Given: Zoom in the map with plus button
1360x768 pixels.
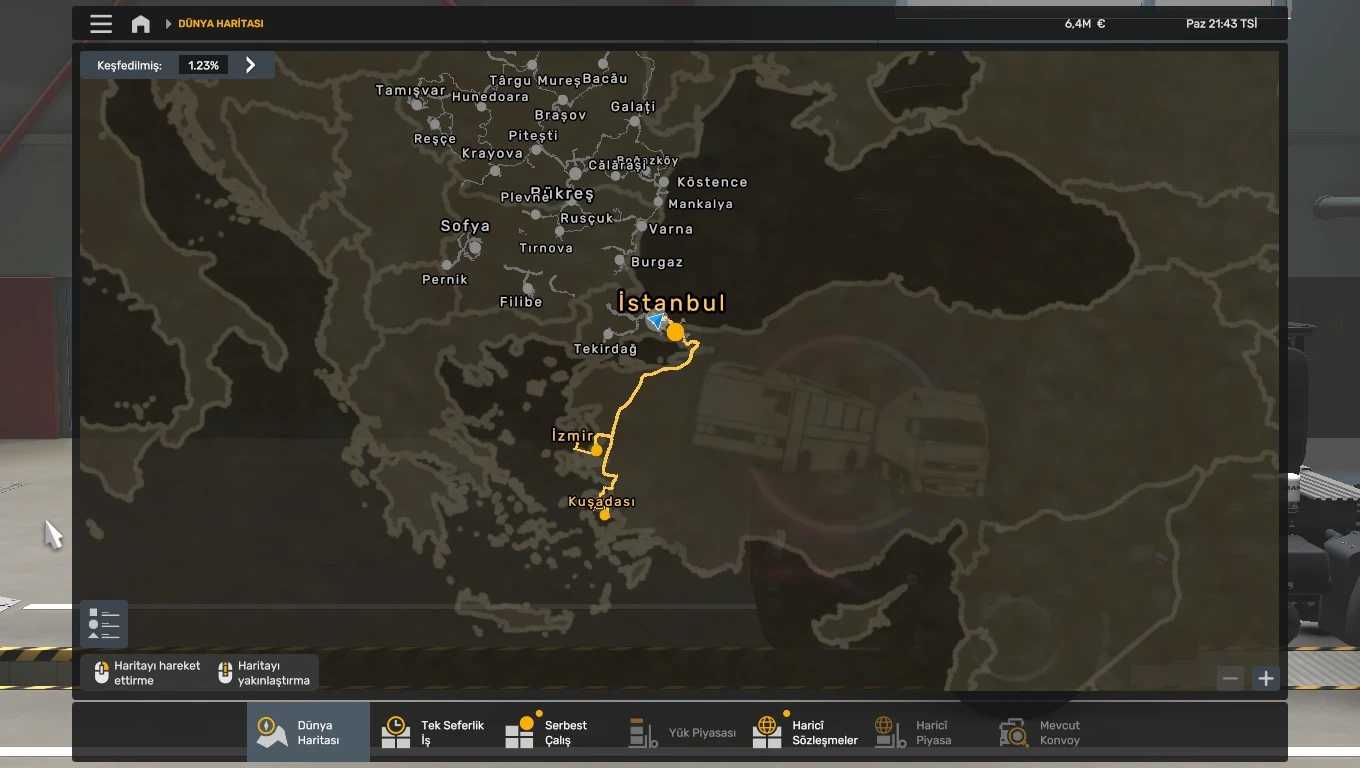Looking at the screenshot, I should pyautogui.click(x=1266, y=679).
